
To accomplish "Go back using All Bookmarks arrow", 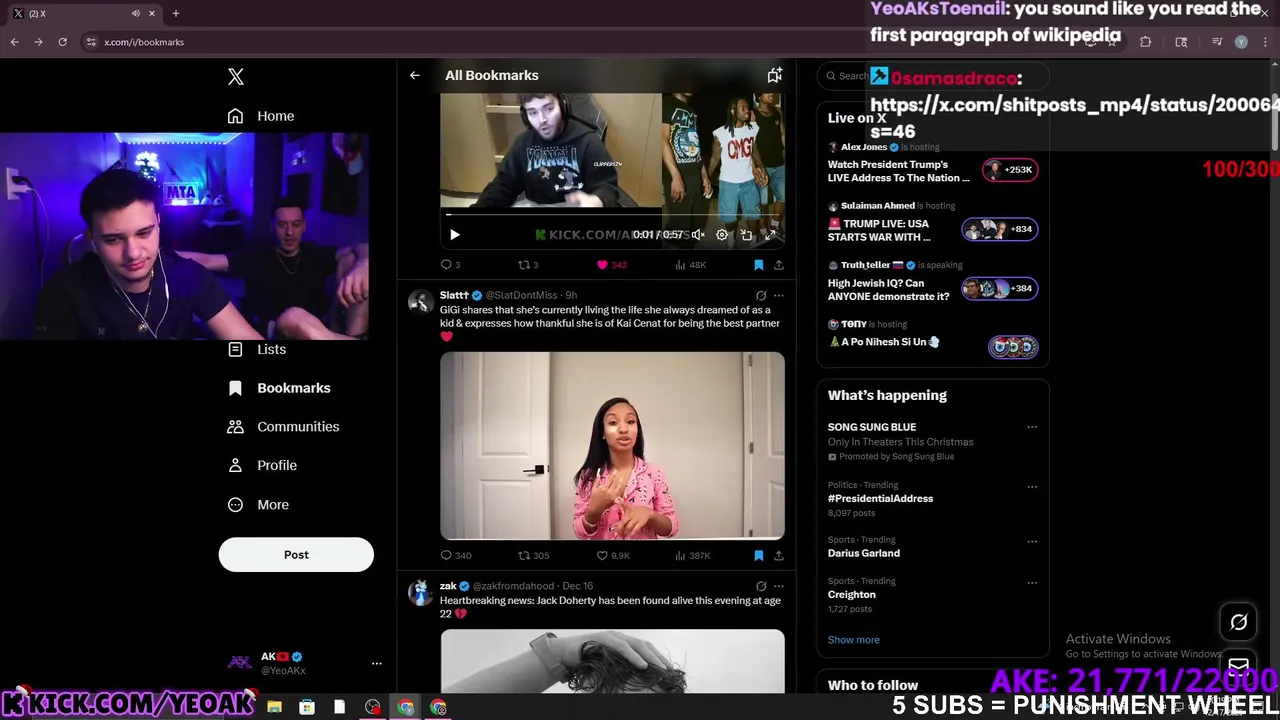I will tap(414, 75).
